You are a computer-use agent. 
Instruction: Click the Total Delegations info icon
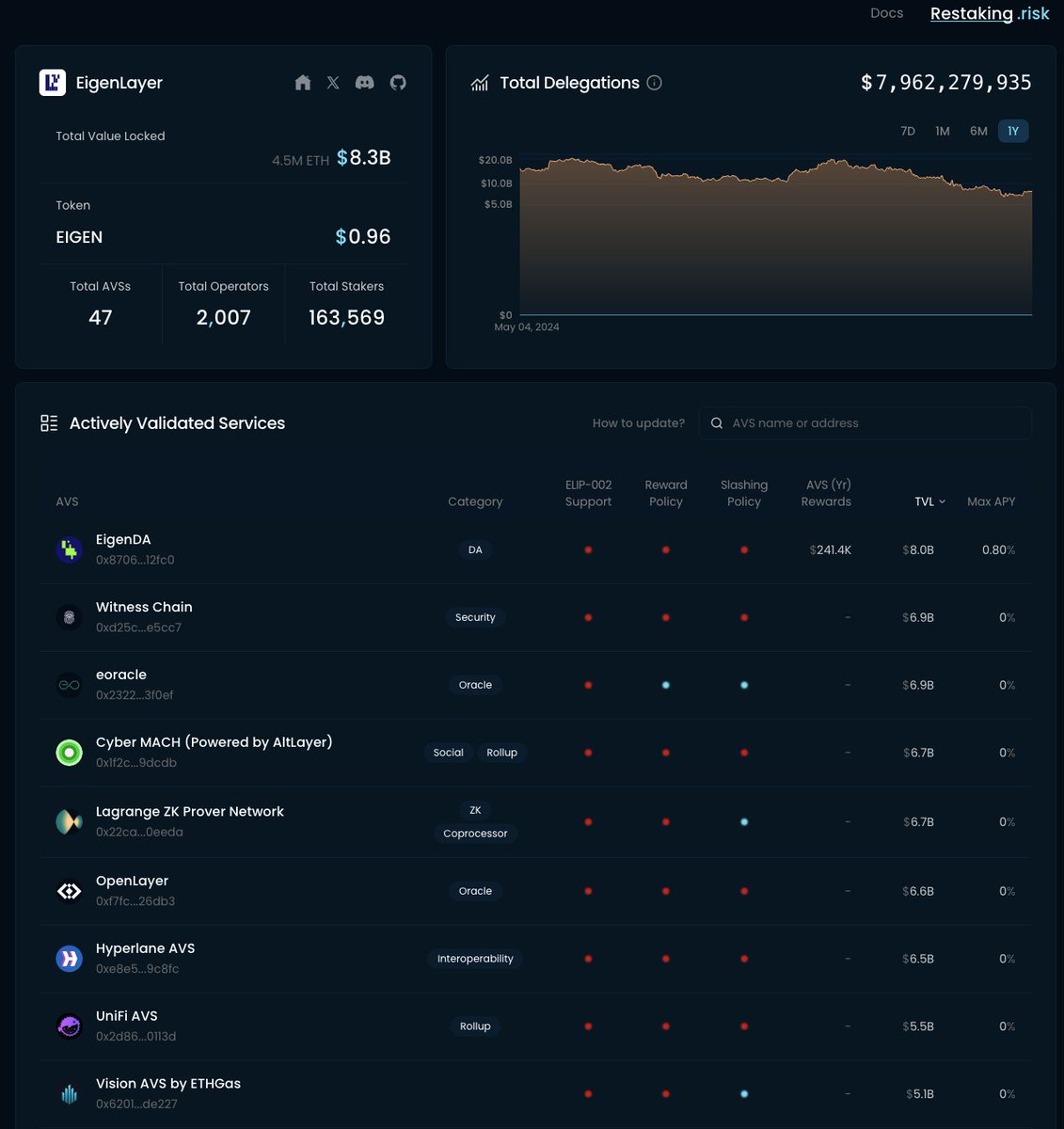(655, 83)
